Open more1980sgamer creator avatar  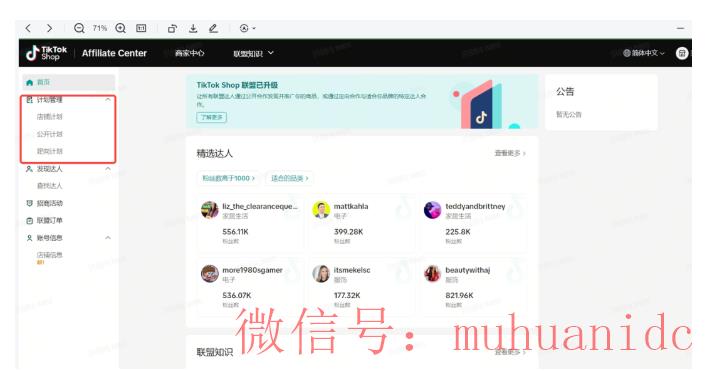click(x=210, y=274)
